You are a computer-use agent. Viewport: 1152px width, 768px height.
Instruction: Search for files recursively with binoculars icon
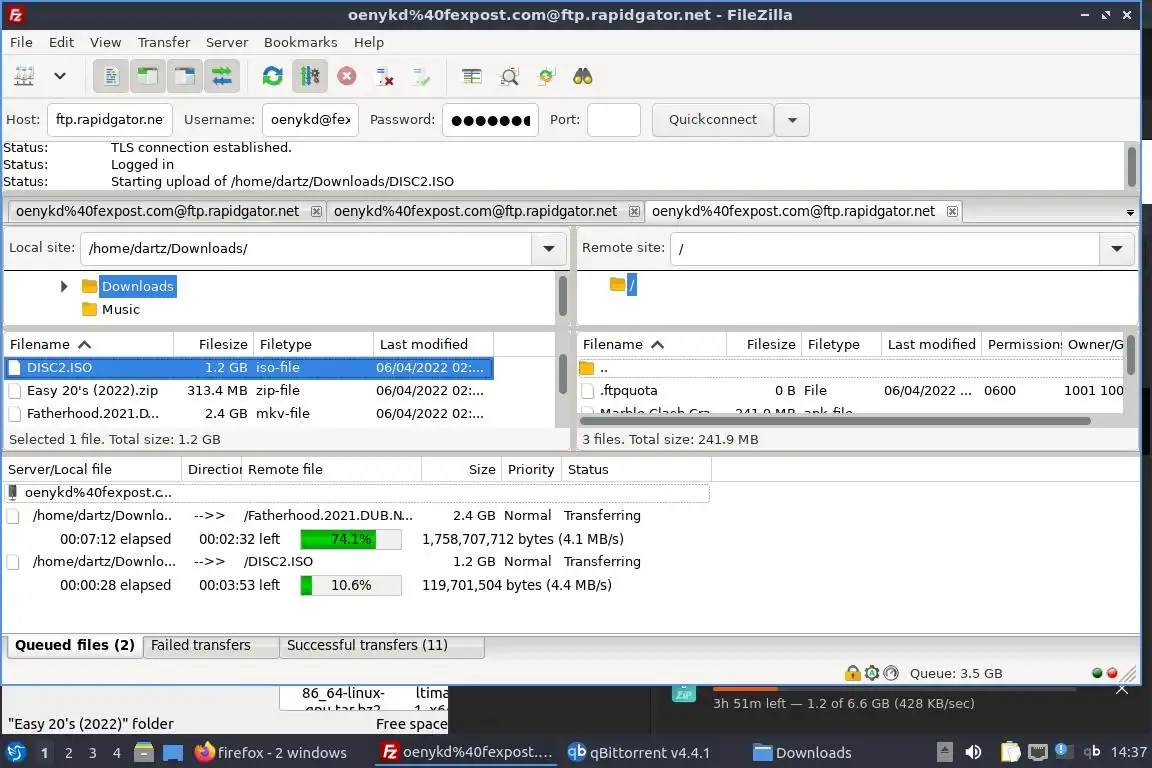tap(583, 76)
